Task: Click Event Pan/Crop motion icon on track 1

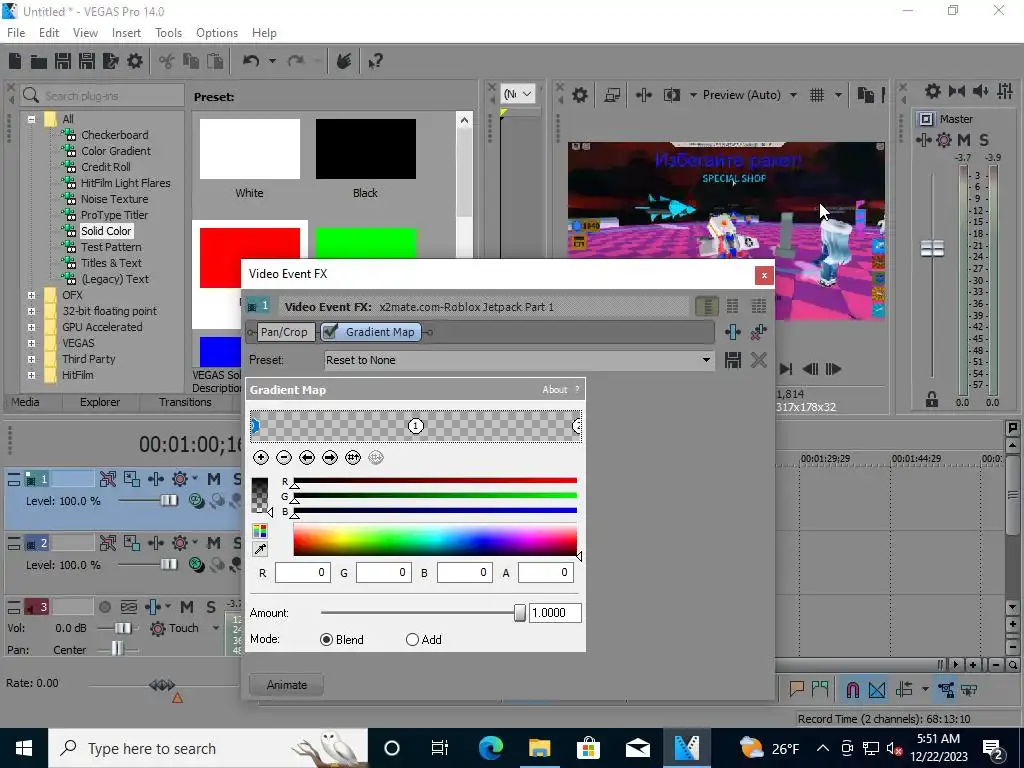Action: 132,479
